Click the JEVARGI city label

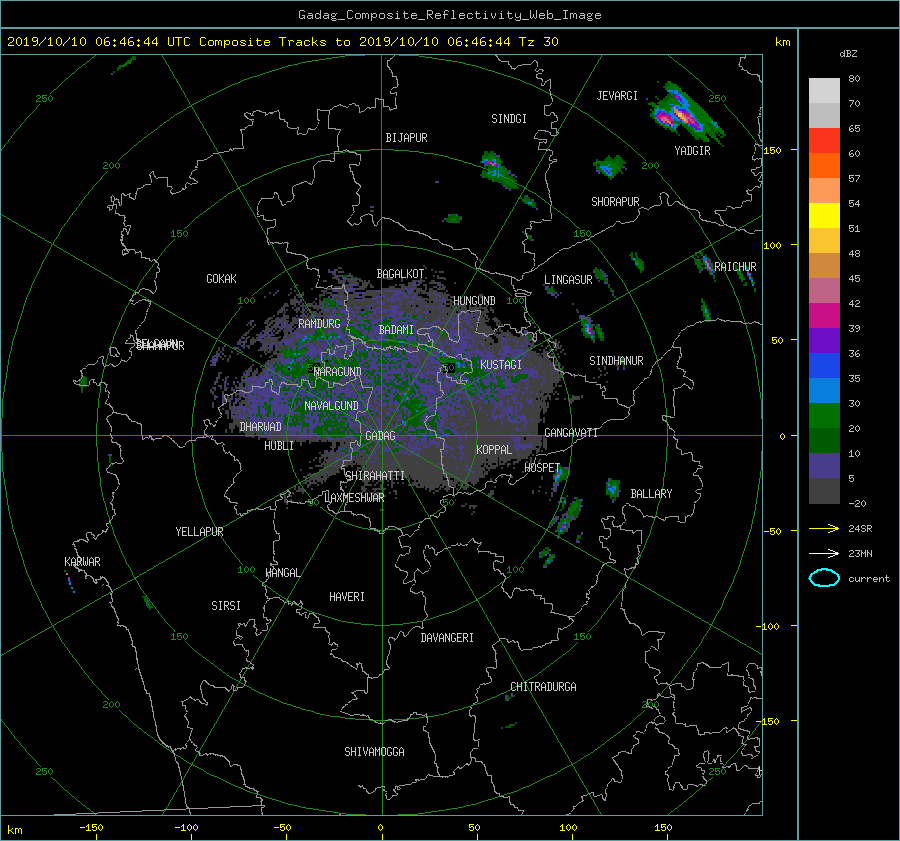(x=617, y=96)
